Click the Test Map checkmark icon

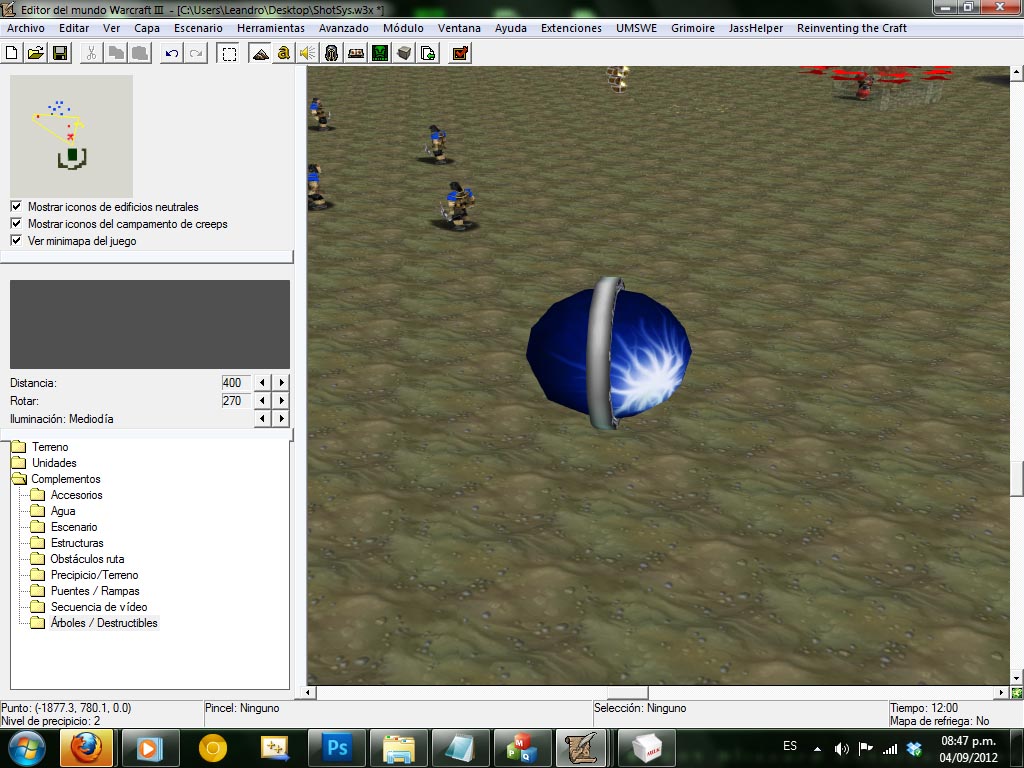[x=460, y=54]
